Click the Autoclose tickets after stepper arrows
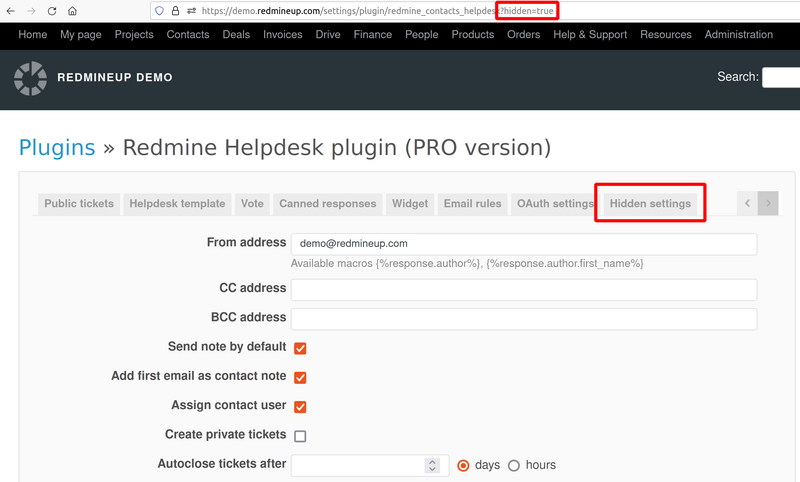 click(x=432, y=465)
